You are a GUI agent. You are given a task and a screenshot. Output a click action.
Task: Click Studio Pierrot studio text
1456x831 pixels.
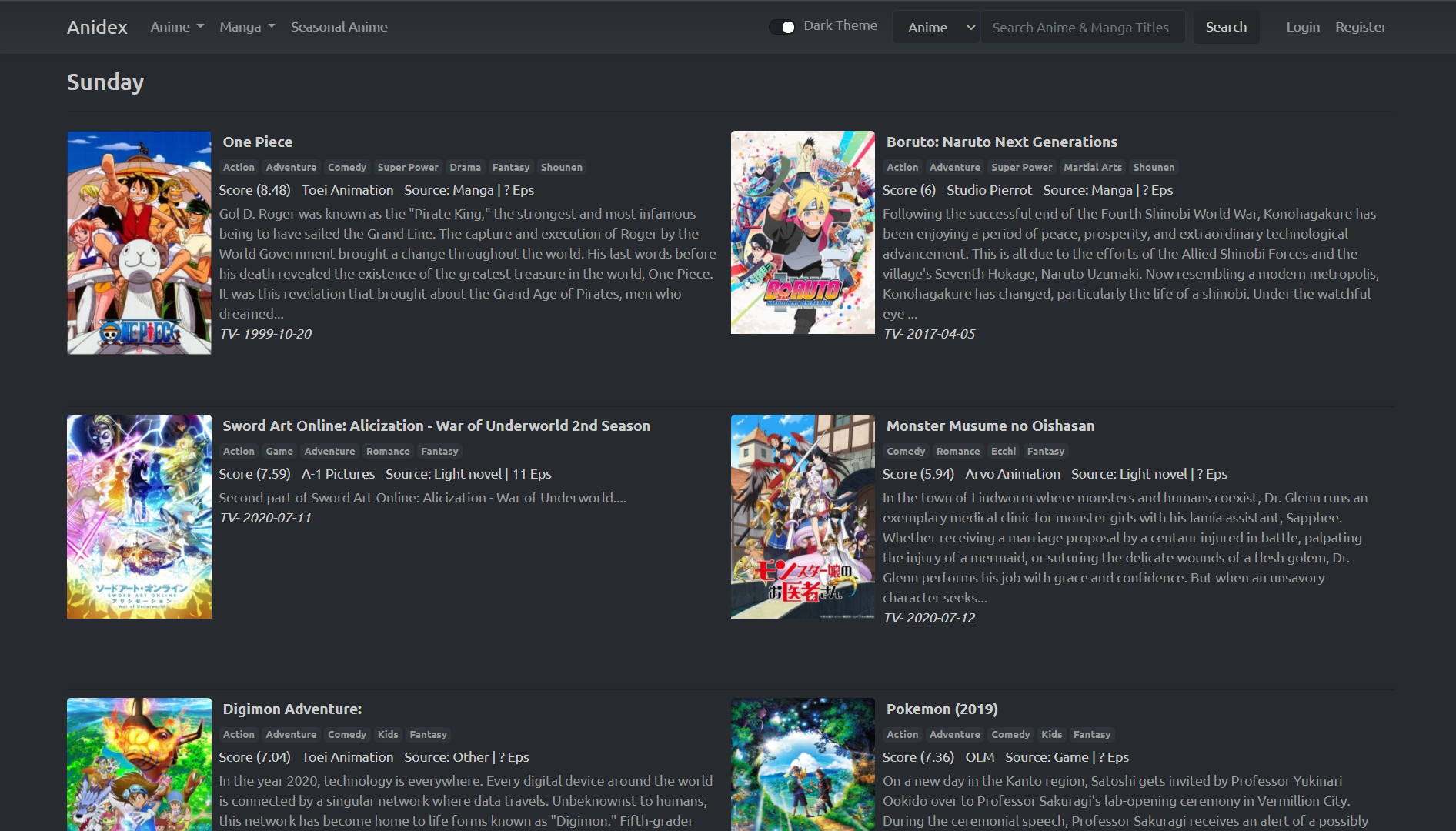coord(989,190)
